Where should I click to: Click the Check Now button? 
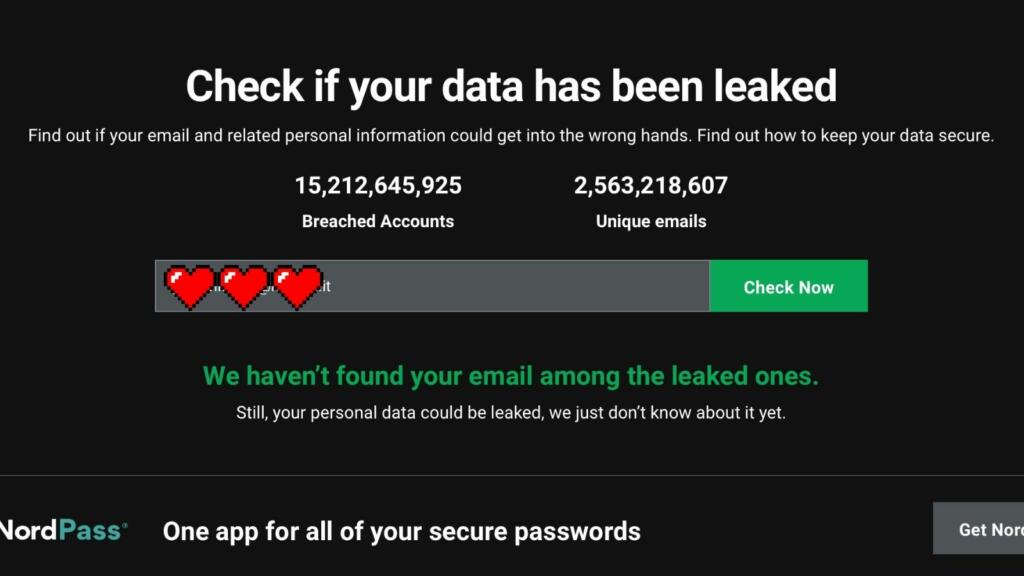788,286
